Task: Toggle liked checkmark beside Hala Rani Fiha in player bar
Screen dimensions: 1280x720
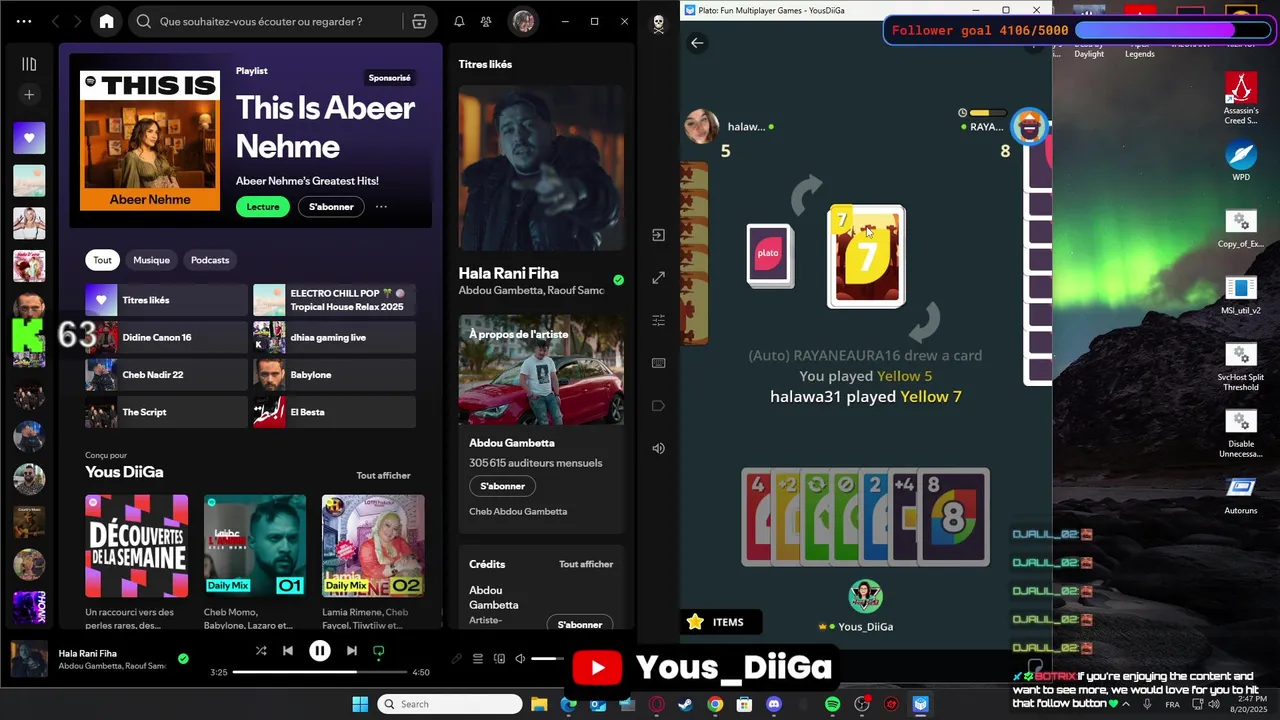Action: click(183, 658)
